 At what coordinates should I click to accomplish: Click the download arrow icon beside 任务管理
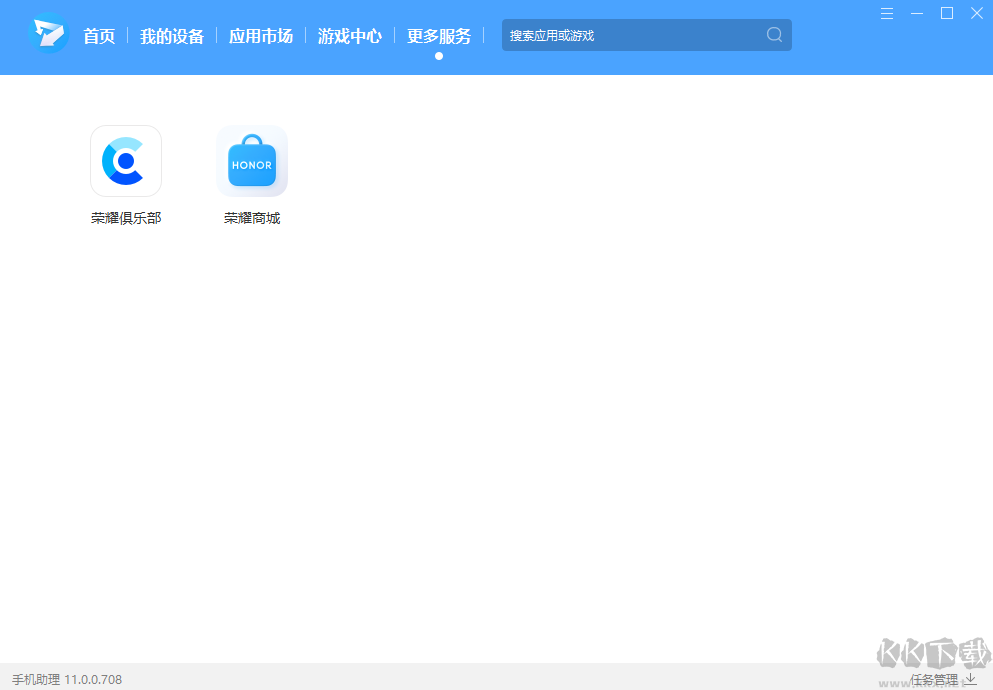(x=970, y=679)
